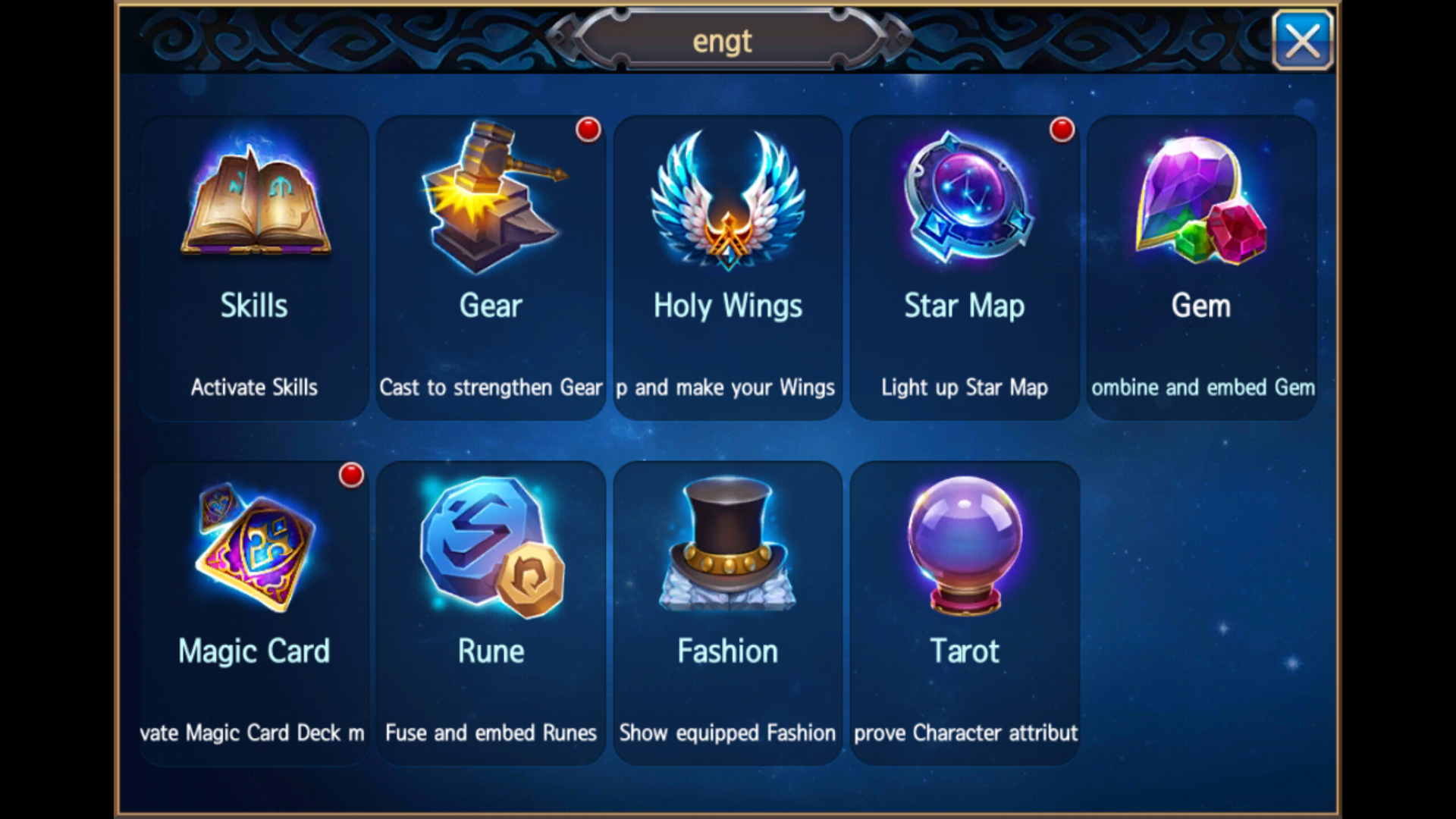This screenshot has height=819, width=1456.
Task: Click the 'Fuse and embed Runes' text
Action: (x=491, y=733)
